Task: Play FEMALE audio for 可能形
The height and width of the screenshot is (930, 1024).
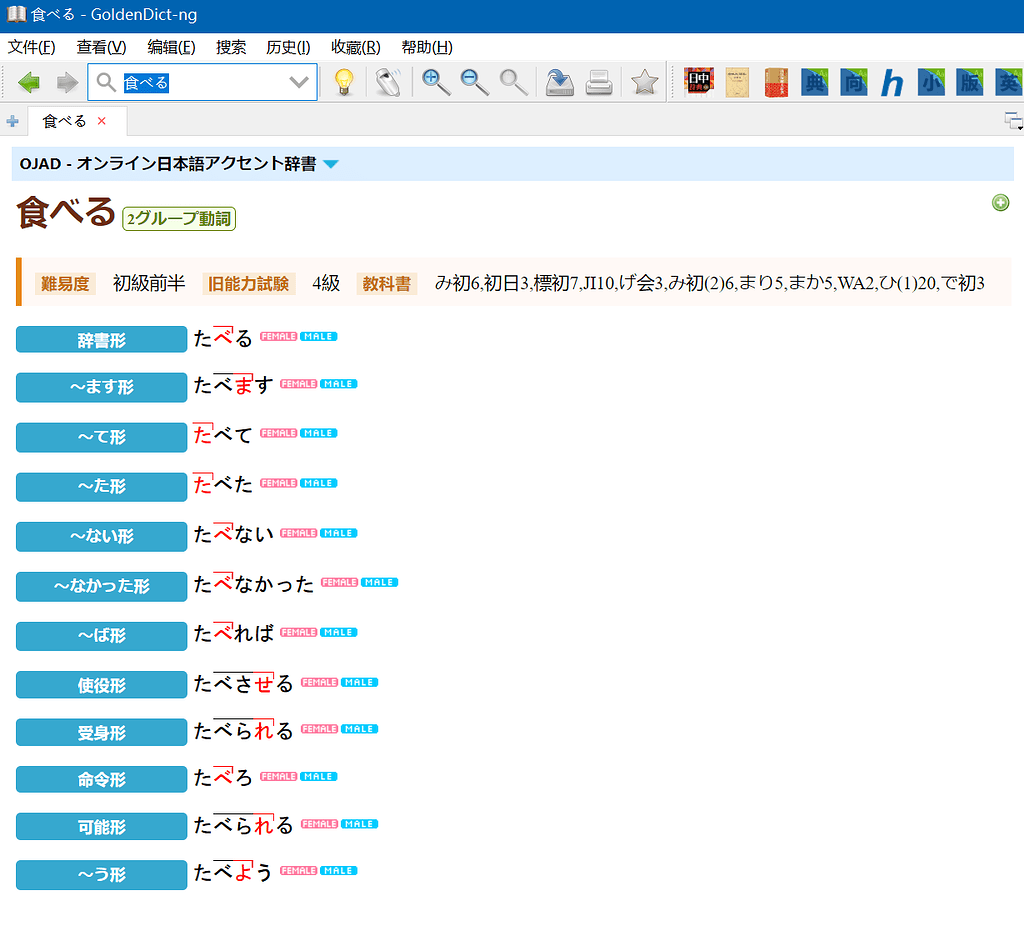Action: pyautogui.click(x=319, y=824)
